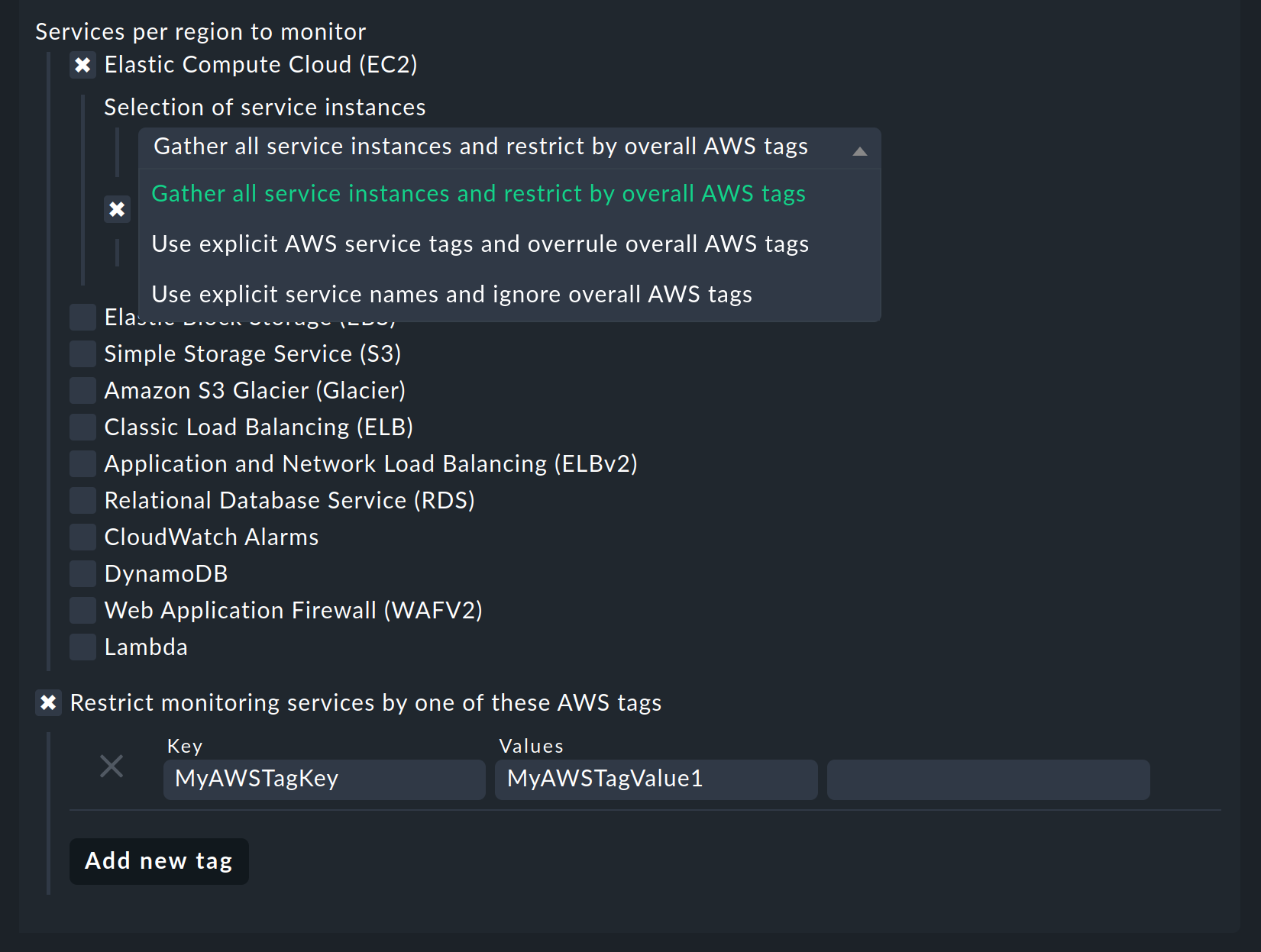The width and height of the screenshot is (1261, 952).
Task: Select 'Use explicit AWS service tags and overrule overall AWS tags'
Action: click(x=480, y=244)
